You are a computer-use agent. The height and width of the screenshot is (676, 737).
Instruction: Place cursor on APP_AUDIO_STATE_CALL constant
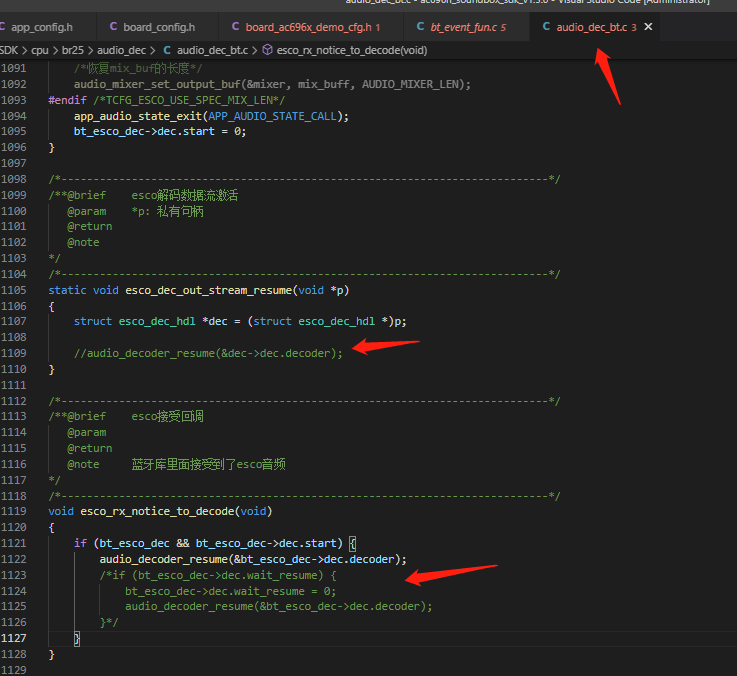pos(272,116)
